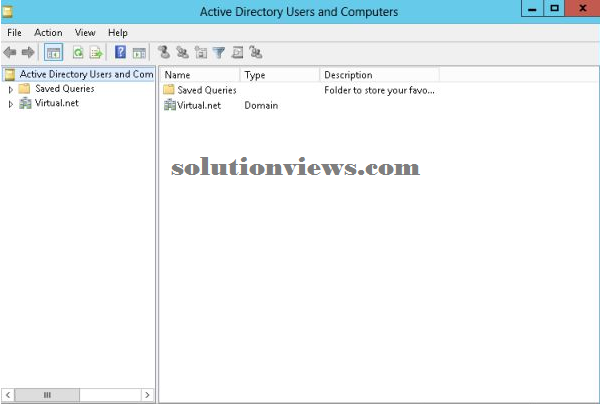Select Virtual.net in the console tree
This screenshot has height=404, width=600.
pyautogui.click(x=57, y=103)
